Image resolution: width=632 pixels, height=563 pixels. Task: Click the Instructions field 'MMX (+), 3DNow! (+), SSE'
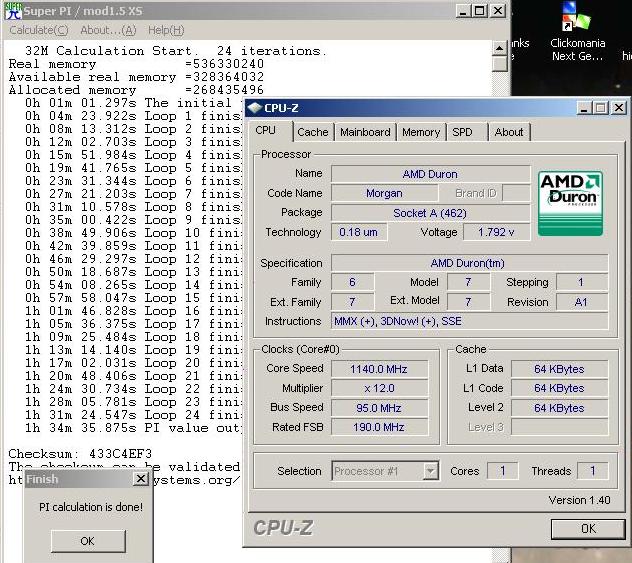[469, 321]
